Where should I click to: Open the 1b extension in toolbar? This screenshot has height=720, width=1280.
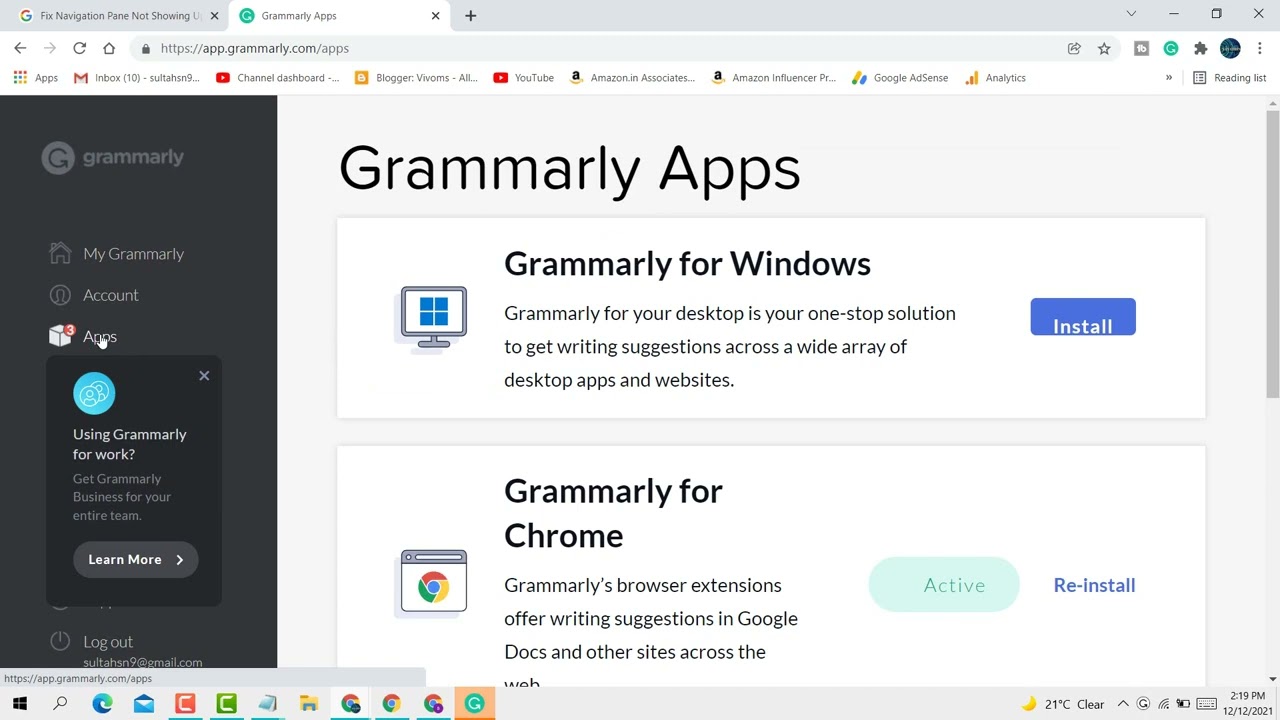click(x=1141, y=48)
